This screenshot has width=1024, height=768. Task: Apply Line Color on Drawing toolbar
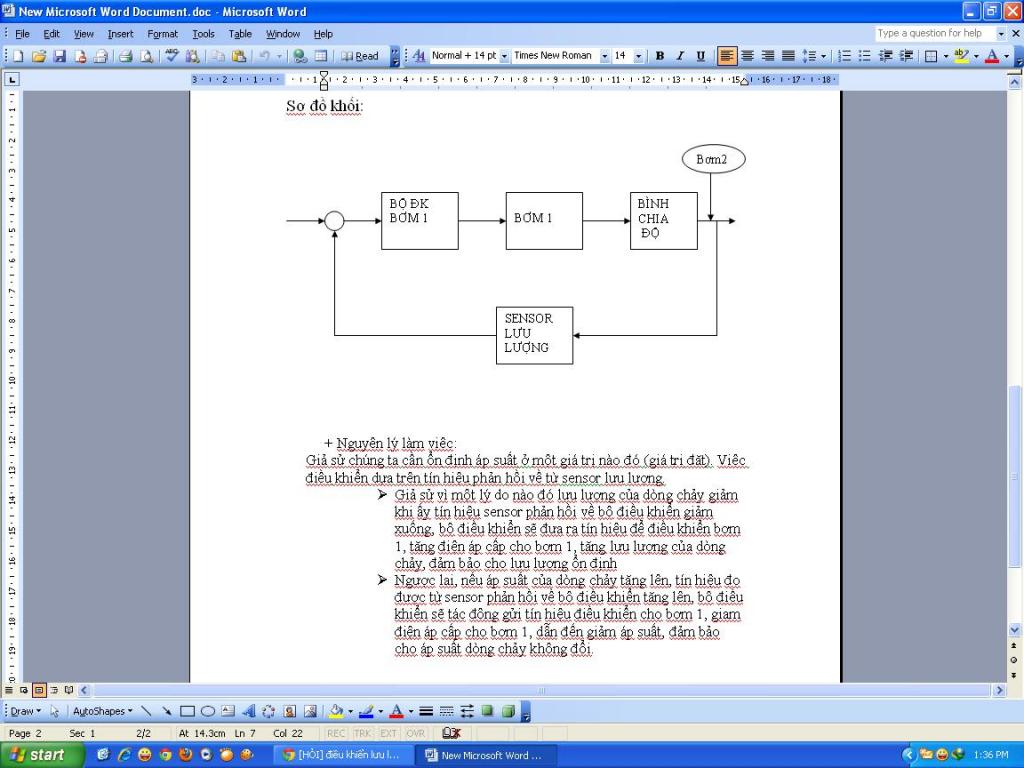coord(366,711)
